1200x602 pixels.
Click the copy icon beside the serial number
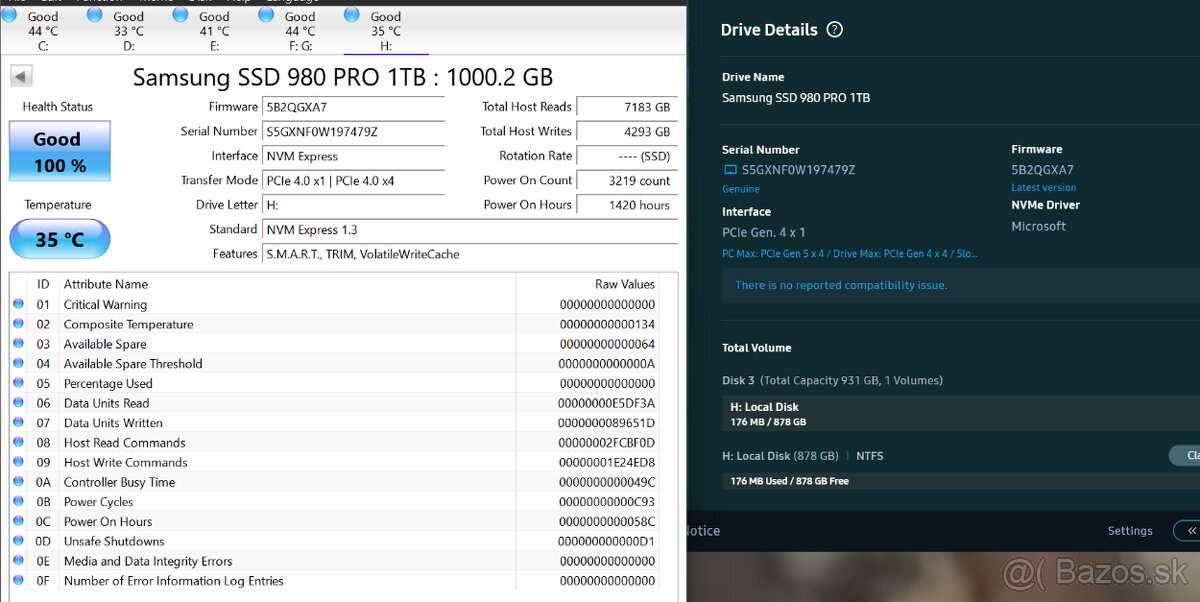click(x=729, y=169)
